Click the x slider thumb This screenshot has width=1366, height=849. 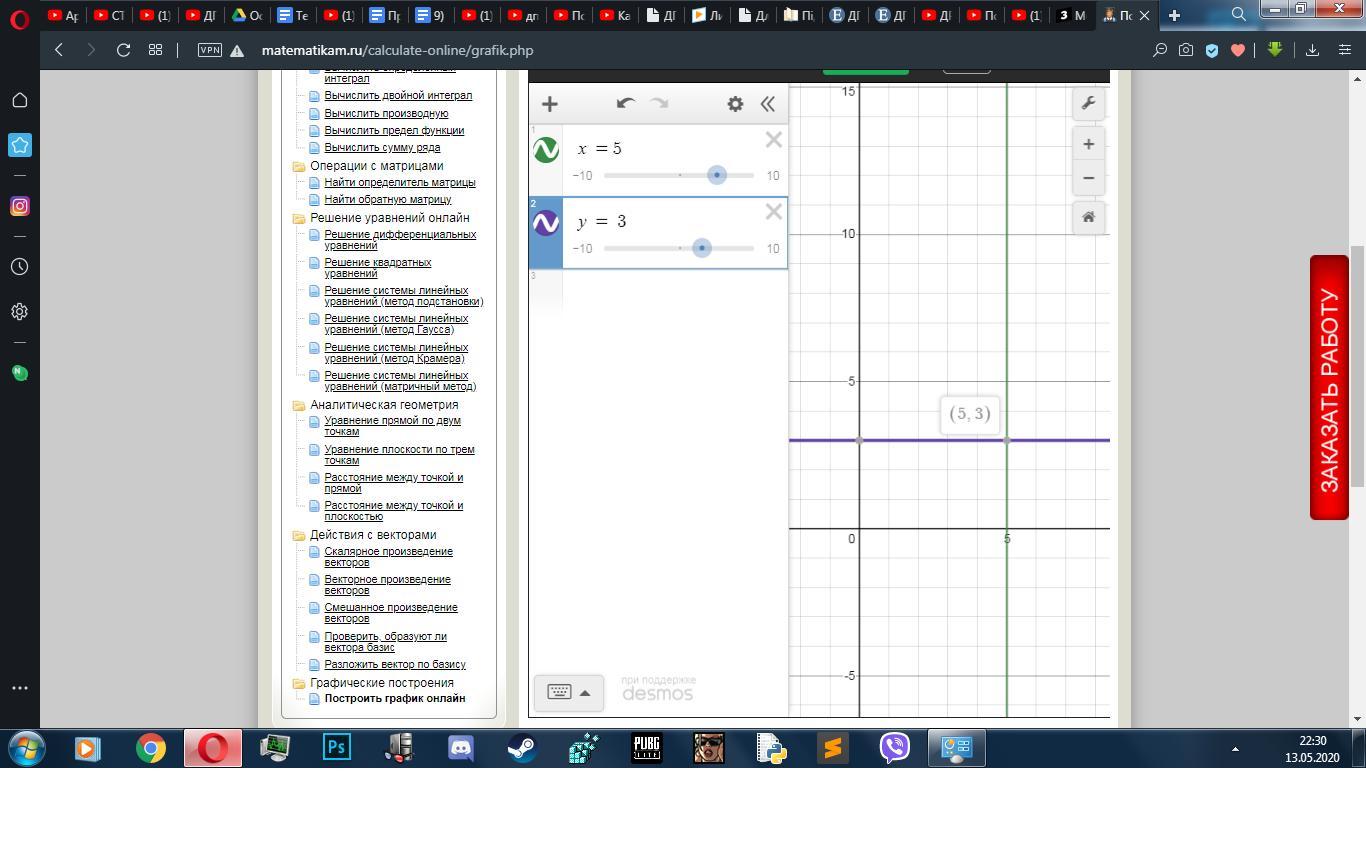coord(716,175)
